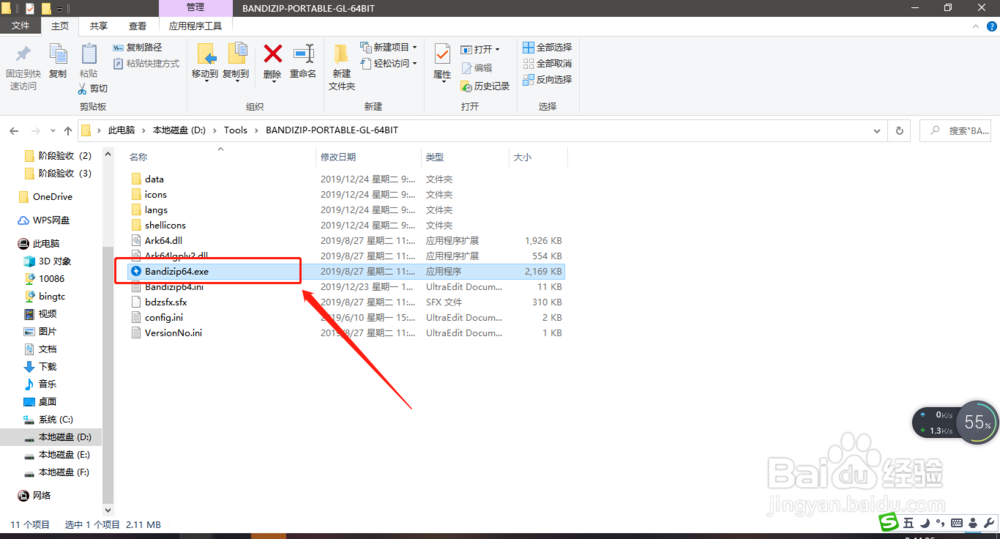
Task: Click the Refresh button
Action: 899,130
